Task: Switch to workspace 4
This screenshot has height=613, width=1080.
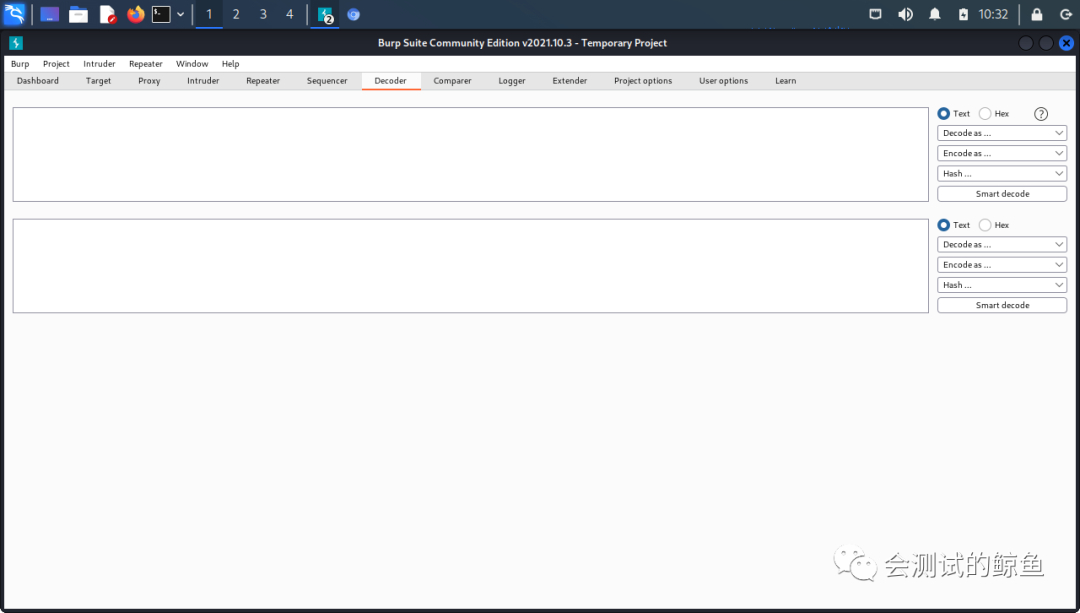Action: click(289, 14)
